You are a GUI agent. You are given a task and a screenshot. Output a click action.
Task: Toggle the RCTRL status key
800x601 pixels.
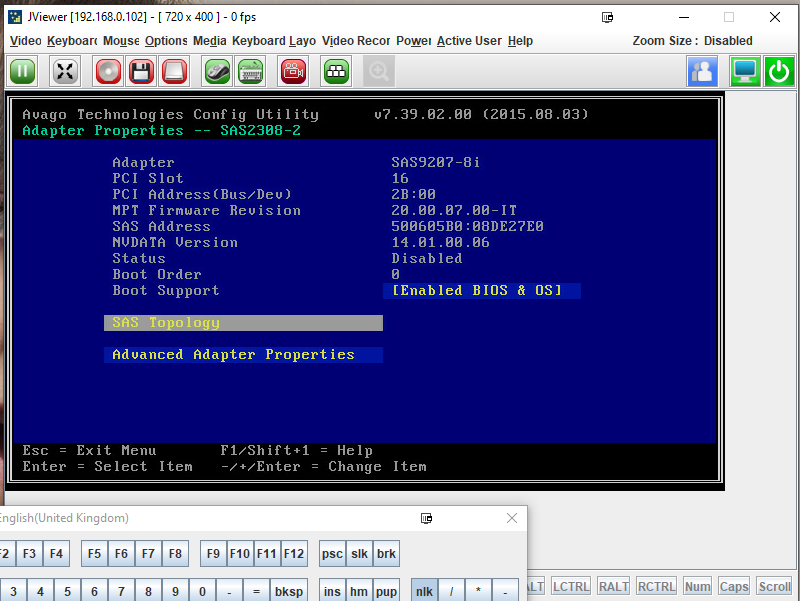pos(657,586)
